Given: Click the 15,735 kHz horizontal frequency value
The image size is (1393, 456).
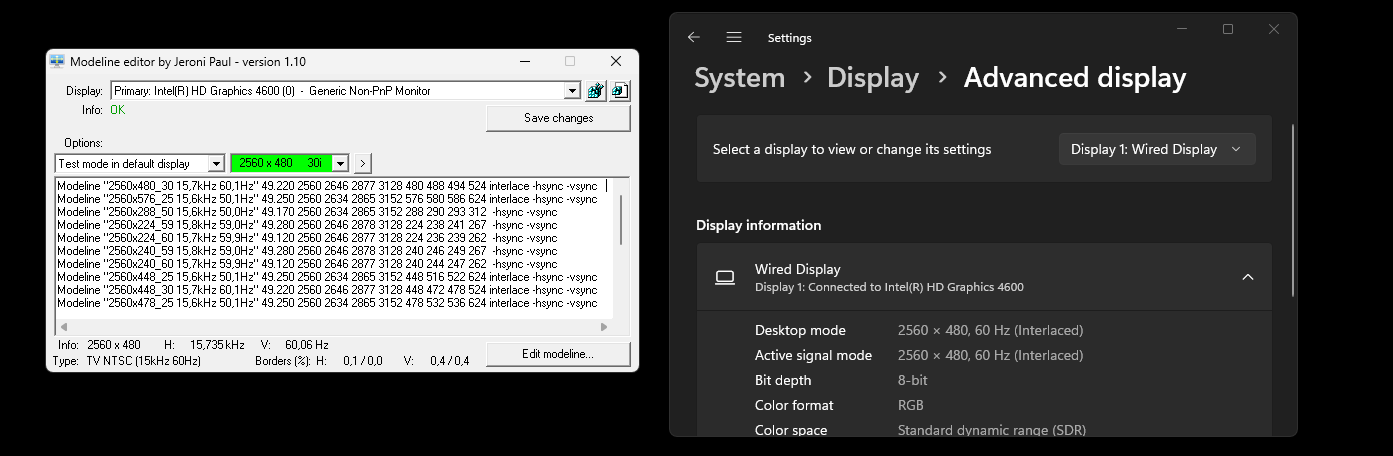Looking at the screenshot, I should 216,345.
